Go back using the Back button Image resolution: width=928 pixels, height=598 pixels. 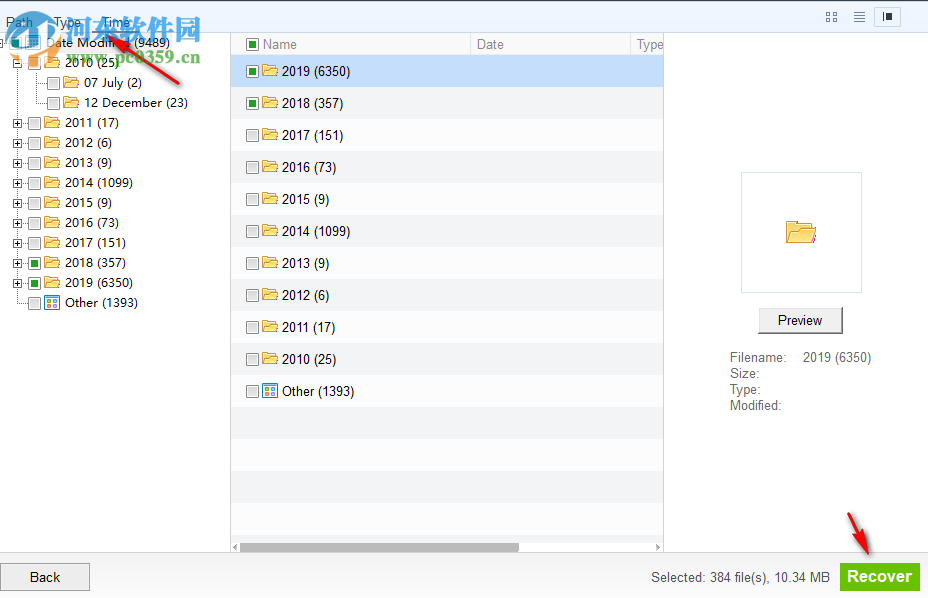(x=45, y=577)
